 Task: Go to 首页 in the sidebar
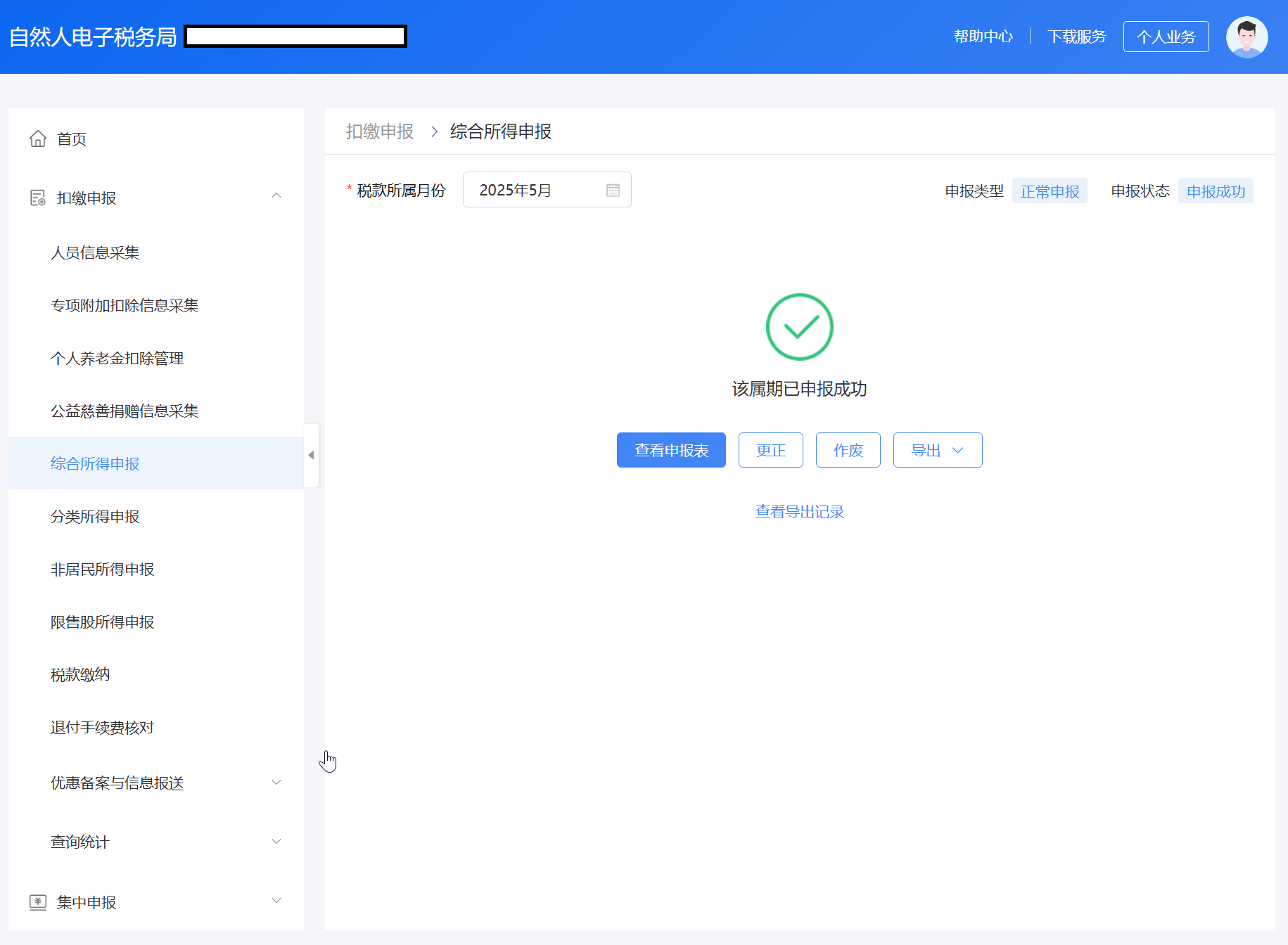point(72,139)
